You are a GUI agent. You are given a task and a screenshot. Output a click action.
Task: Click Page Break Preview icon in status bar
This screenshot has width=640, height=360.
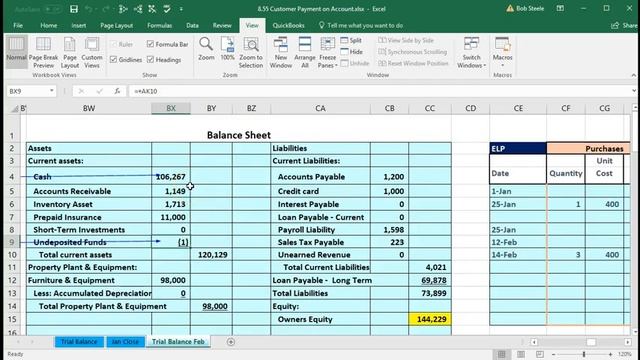540,354
